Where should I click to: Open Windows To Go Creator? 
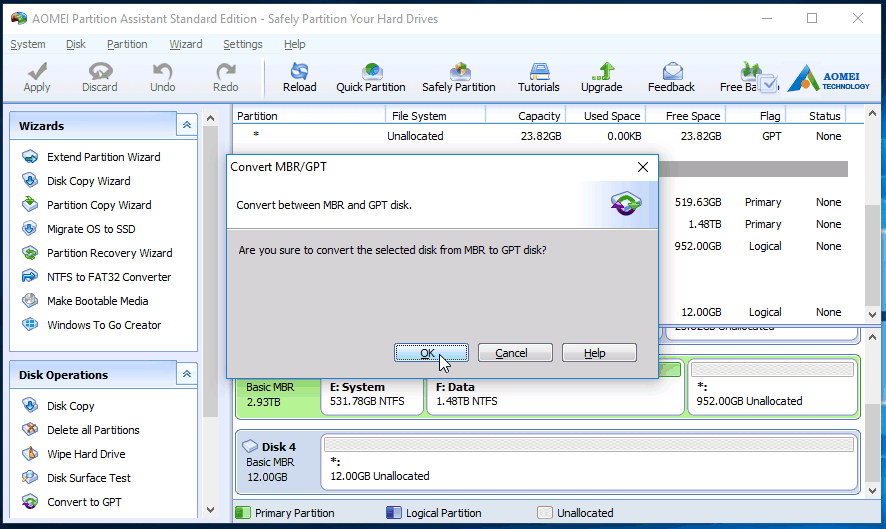click(104, 325)
